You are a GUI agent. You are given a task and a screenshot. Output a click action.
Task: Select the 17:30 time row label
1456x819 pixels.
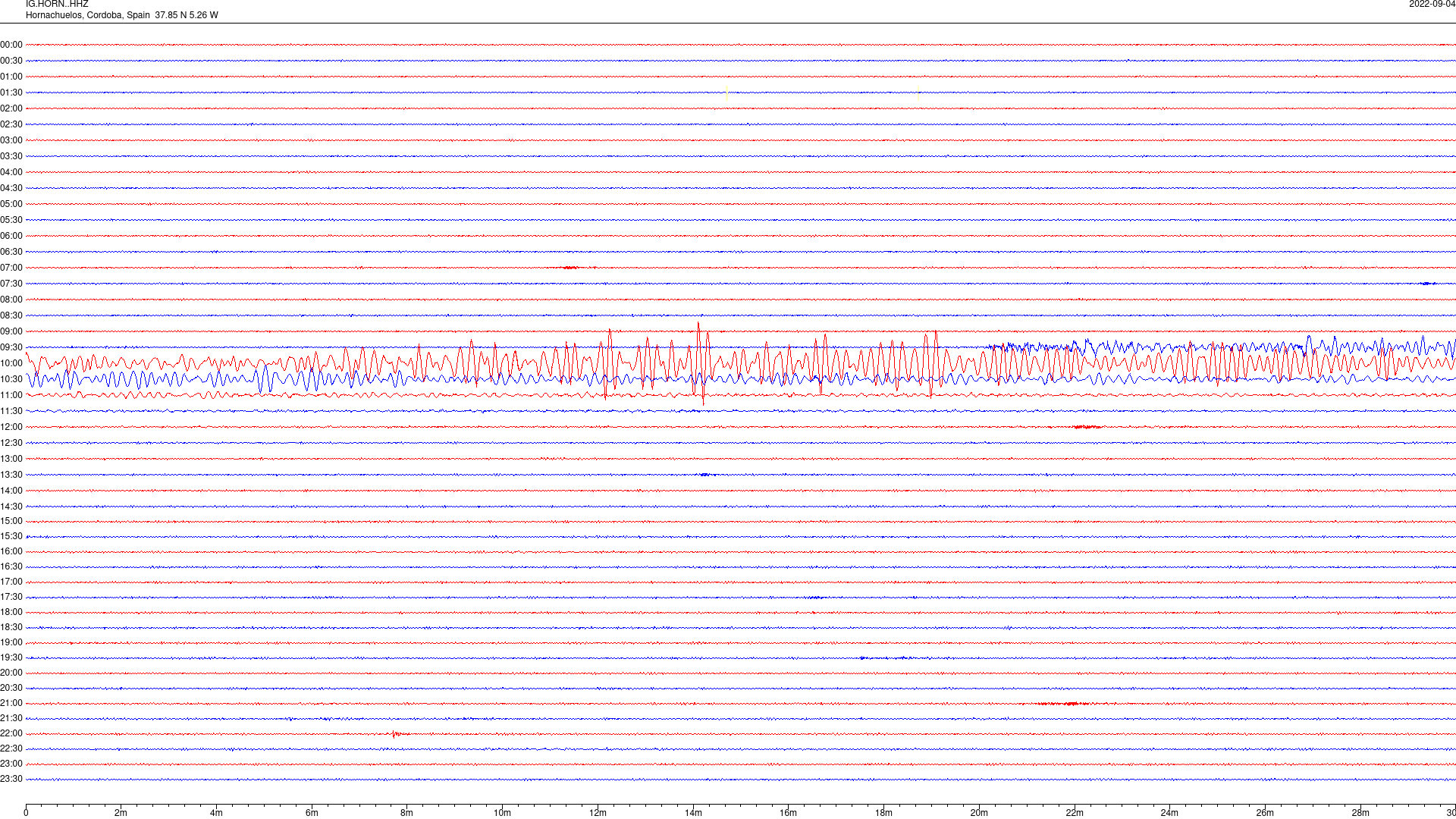coord(11,597)
